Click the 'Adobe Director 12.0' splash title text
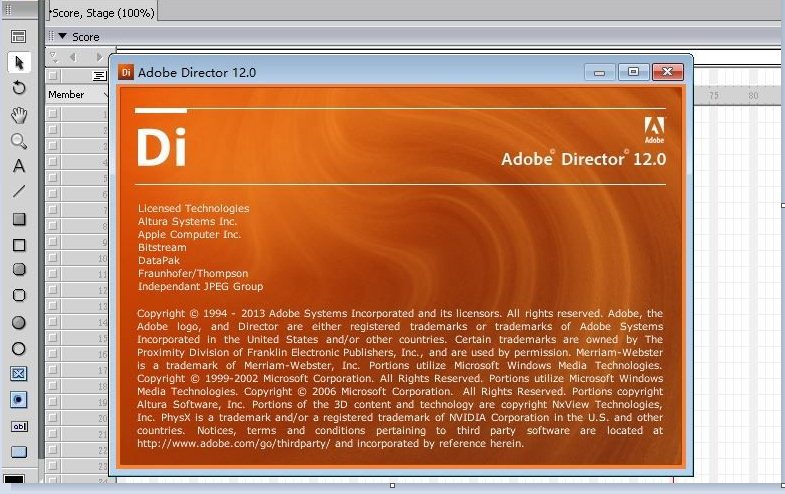 click(584, 159)
